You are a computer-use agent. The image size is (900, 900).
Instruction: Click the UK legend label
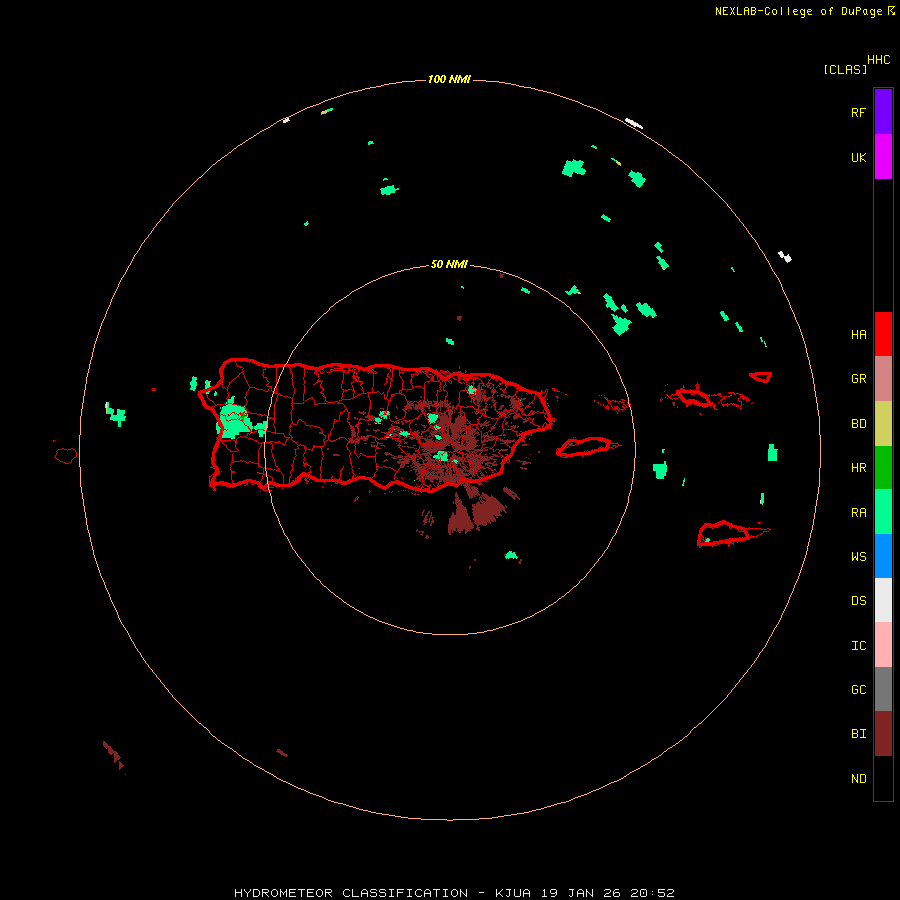click(x=858, y=157)
